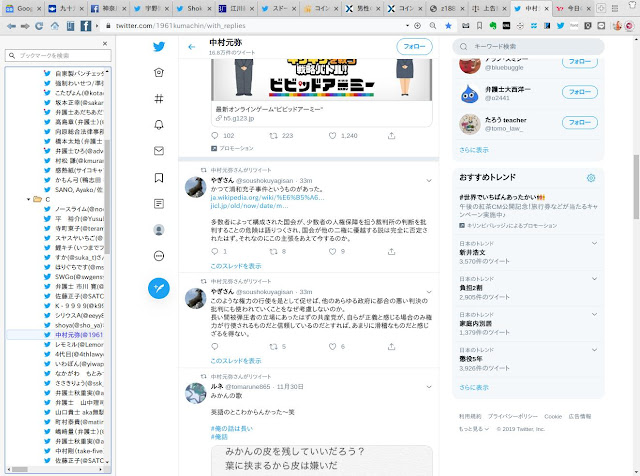Follow たろう teacher account
640x476 pixels.
click(580, 122)
